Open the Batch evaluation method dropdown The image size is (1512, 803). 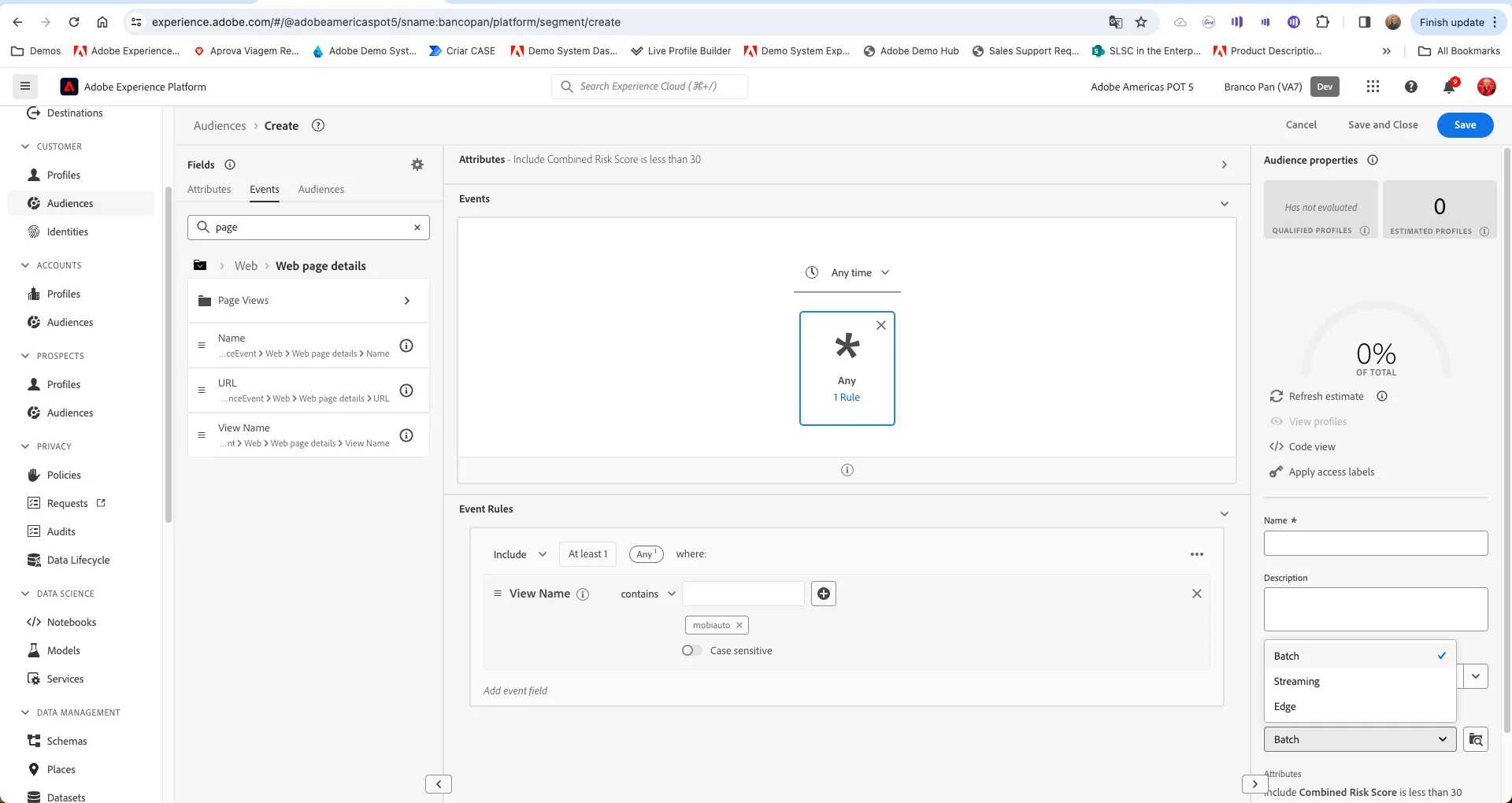(1360, 739)
